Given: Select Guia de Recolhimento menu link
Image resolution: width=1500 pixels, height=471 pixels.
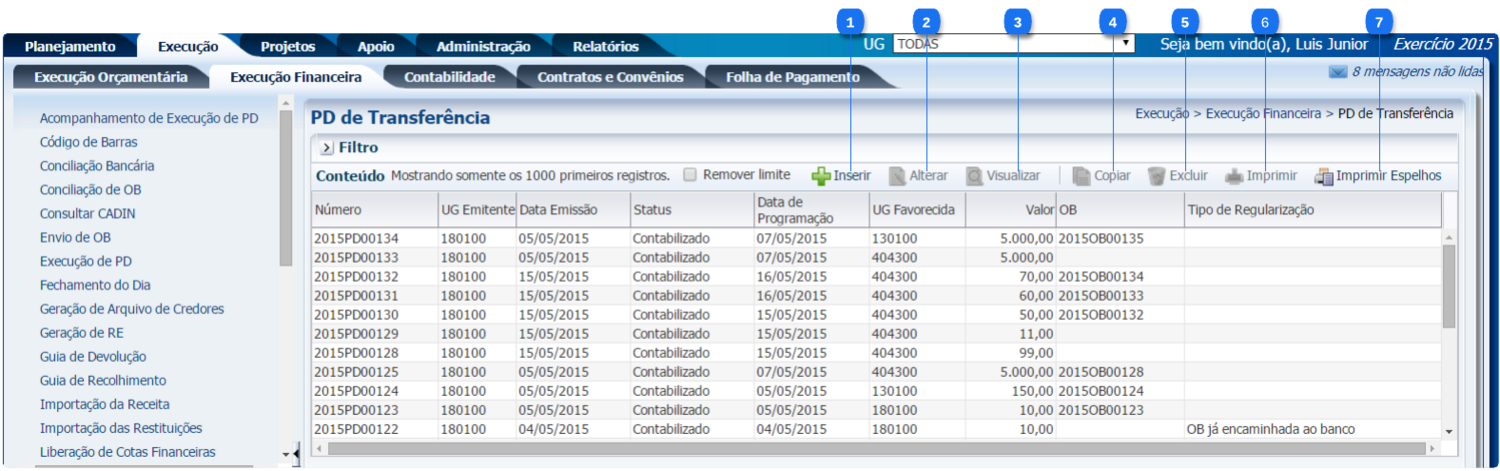Looking at the screenshot, I should pyautogui.click(x=103, y=380).
